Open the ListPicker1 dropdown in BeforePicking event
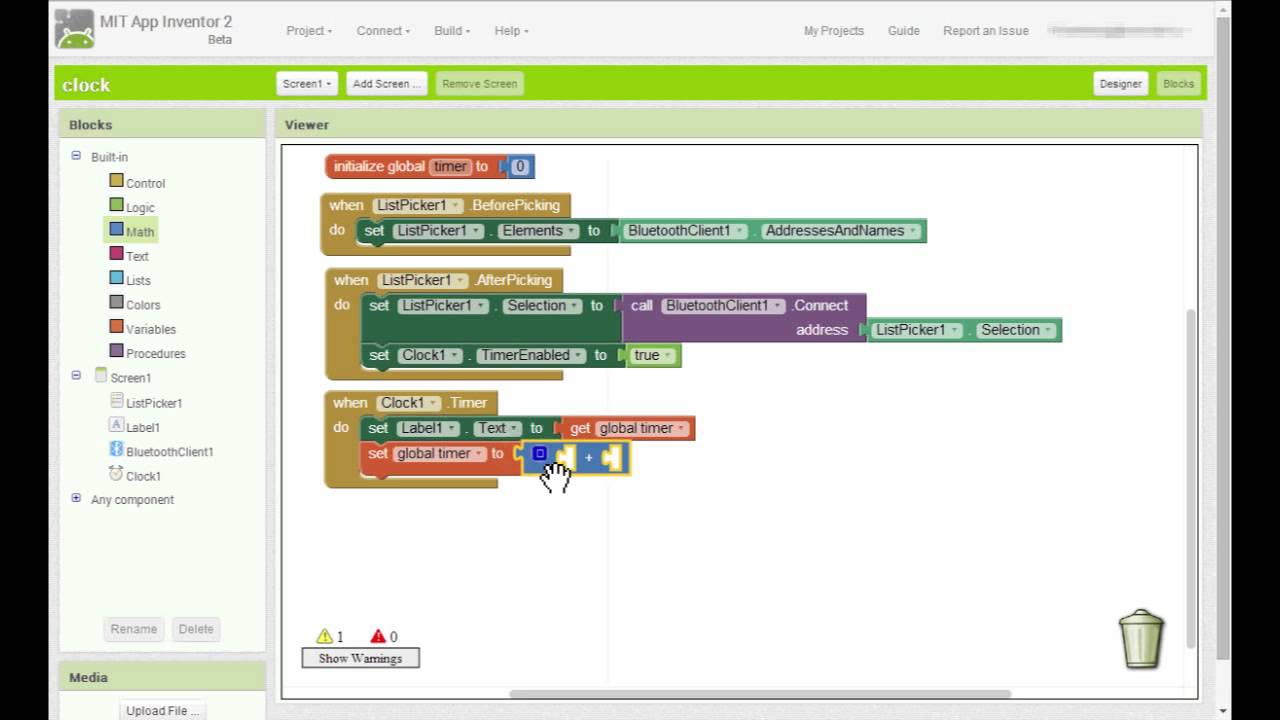 [418, 205]
